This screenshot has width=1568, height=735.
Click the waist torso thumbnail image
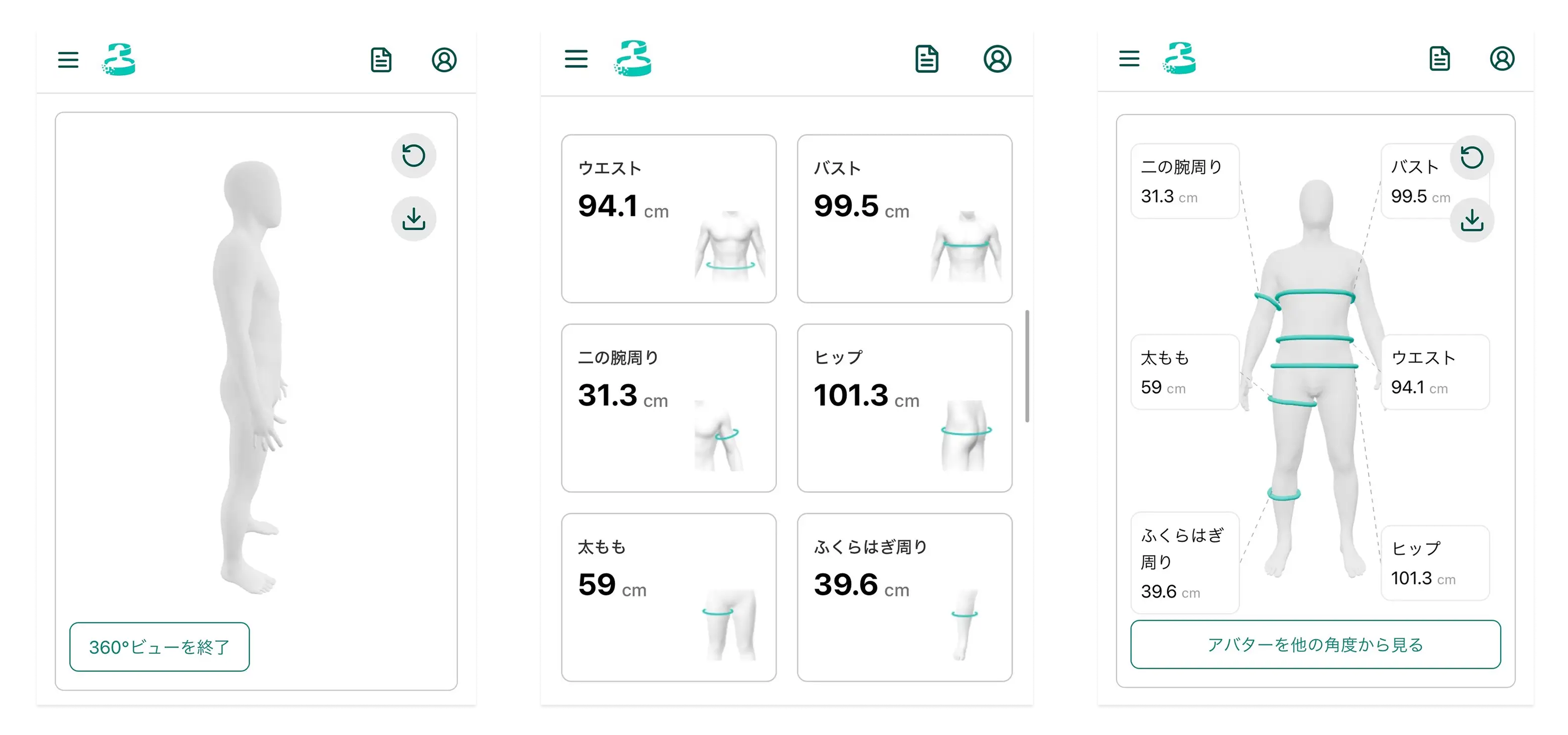[730, 246]
